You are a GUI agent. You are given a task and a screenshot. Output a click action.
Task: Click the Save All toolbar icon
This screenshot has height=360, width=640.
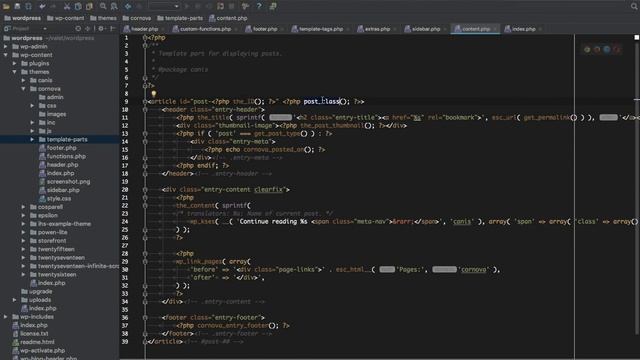(x=17, y=6)
